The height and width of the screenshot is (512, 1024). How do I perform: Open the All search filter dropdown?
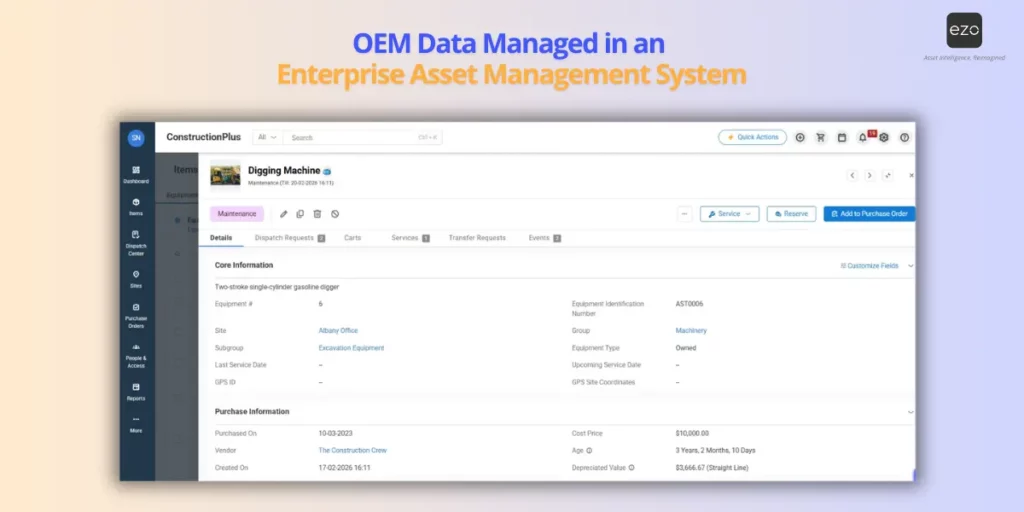pos(267,138)
